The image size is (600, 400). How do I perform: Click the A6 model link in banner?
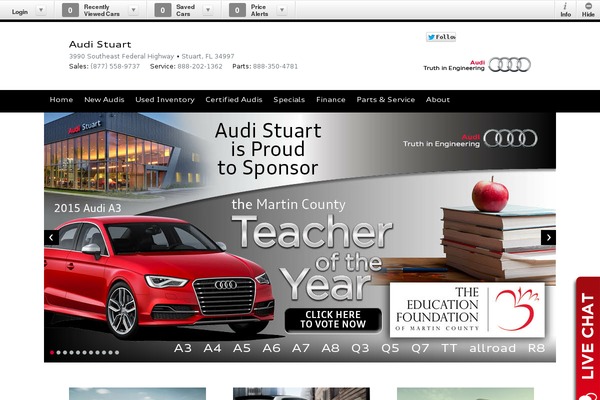click(x=271, y=348)
